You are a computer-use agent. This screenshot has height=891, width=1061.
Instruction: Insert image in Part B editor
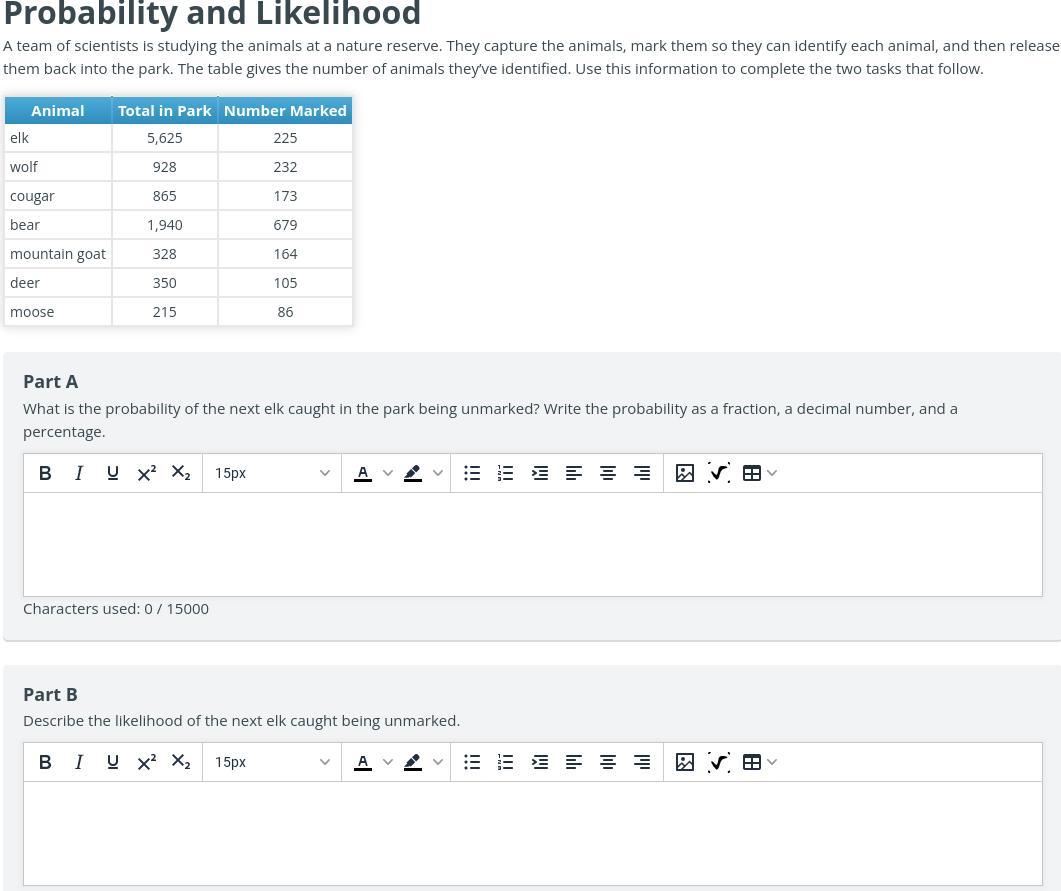coord(685,762)
